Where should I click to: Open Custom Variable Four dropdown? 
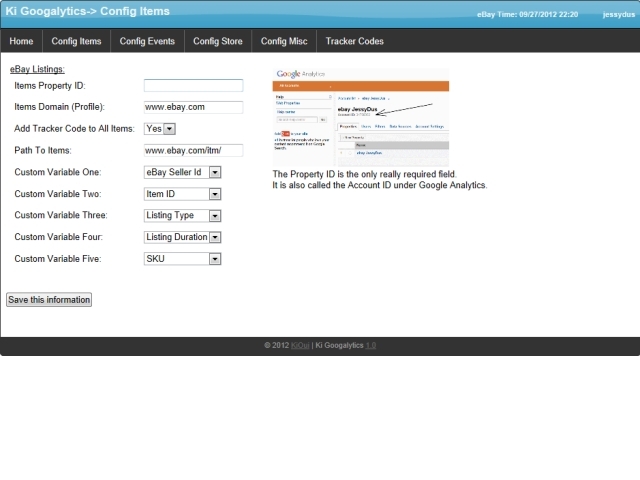tap(182, 237)
